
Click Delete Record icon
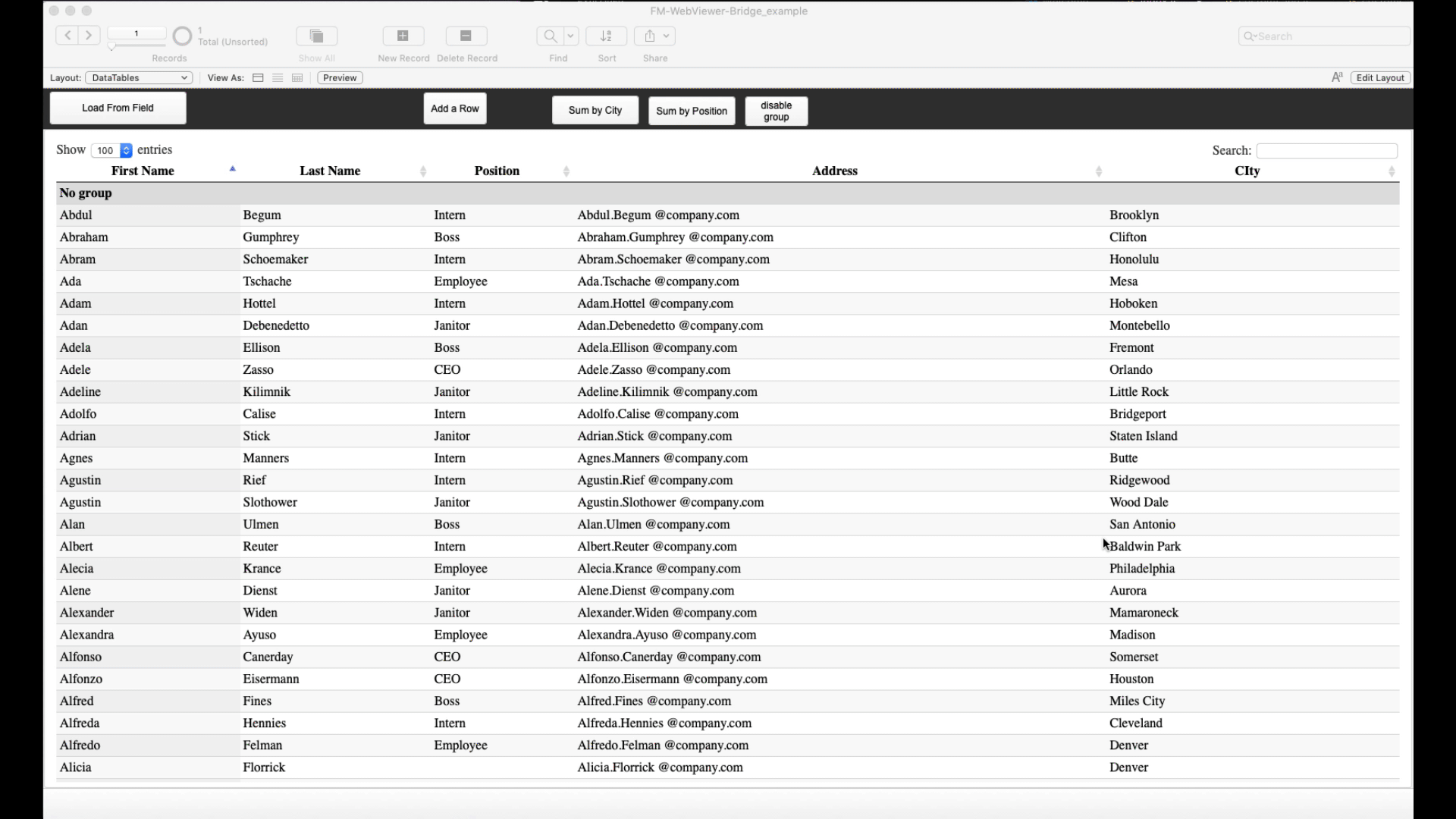tap(466, 36)
